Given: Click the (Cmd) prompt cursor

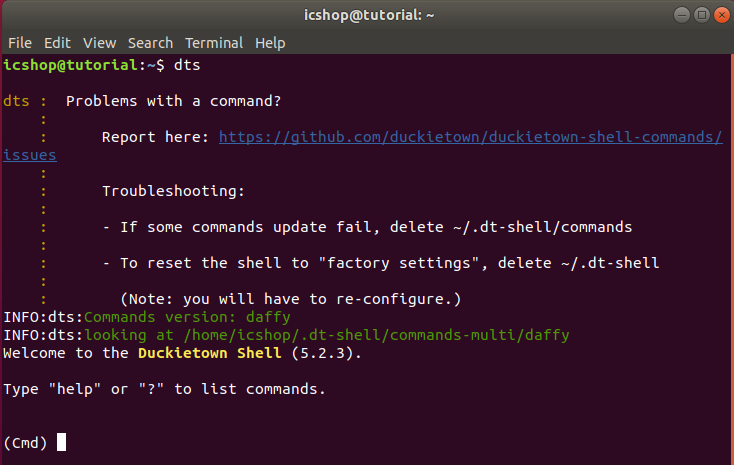Looking at the screenshot, I should (x=61, y=442).
